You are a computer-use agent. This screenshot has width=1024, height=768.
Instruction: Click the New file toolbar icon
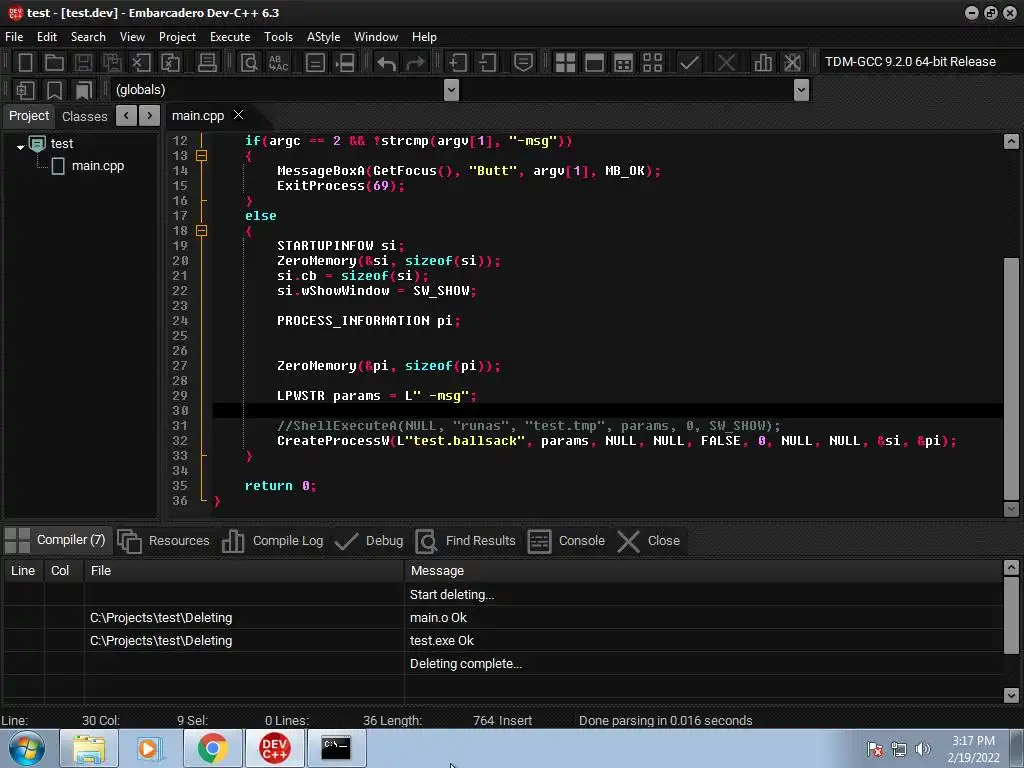(x=25, y=63)
